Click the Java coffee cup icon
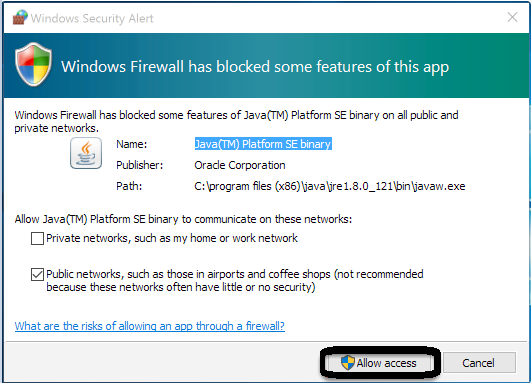 (86, 153)
